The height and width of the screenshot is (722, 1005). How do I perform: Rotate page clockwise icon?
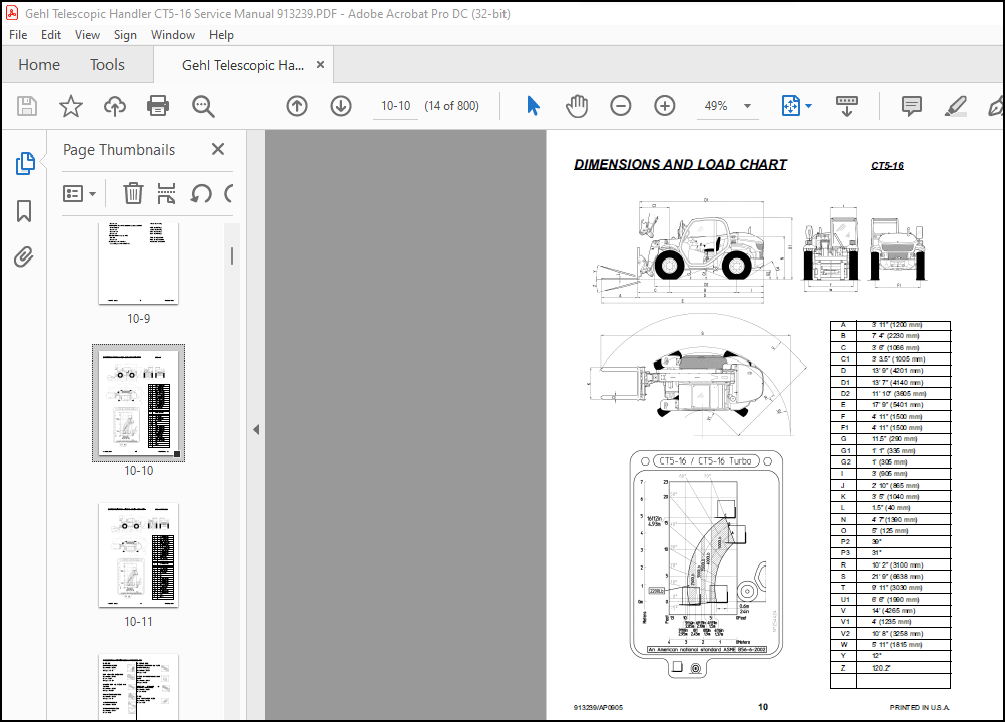228,193
